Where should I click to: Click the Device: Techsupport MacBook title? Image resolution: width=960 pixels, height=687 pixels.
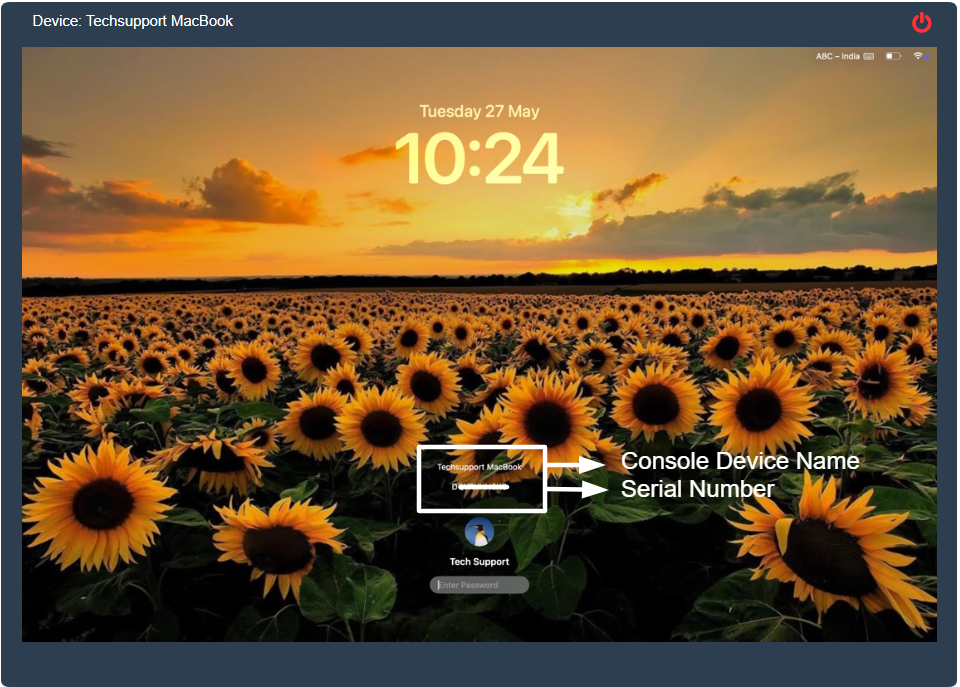coord(133,21)
